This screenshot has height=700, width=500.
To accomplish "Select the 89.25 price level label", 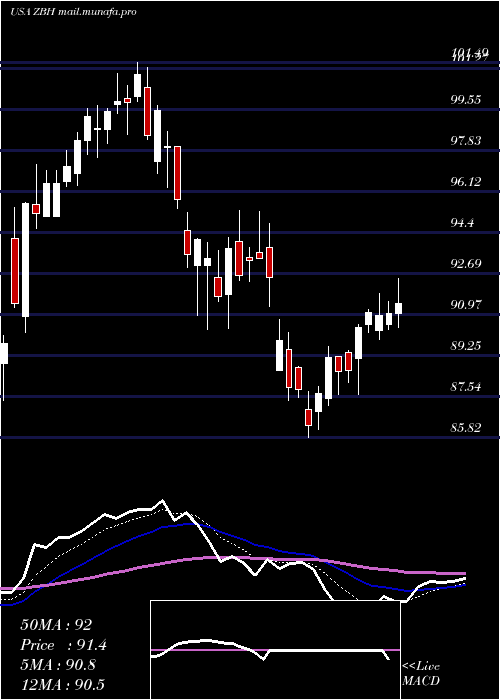I will tap(466, 346).
